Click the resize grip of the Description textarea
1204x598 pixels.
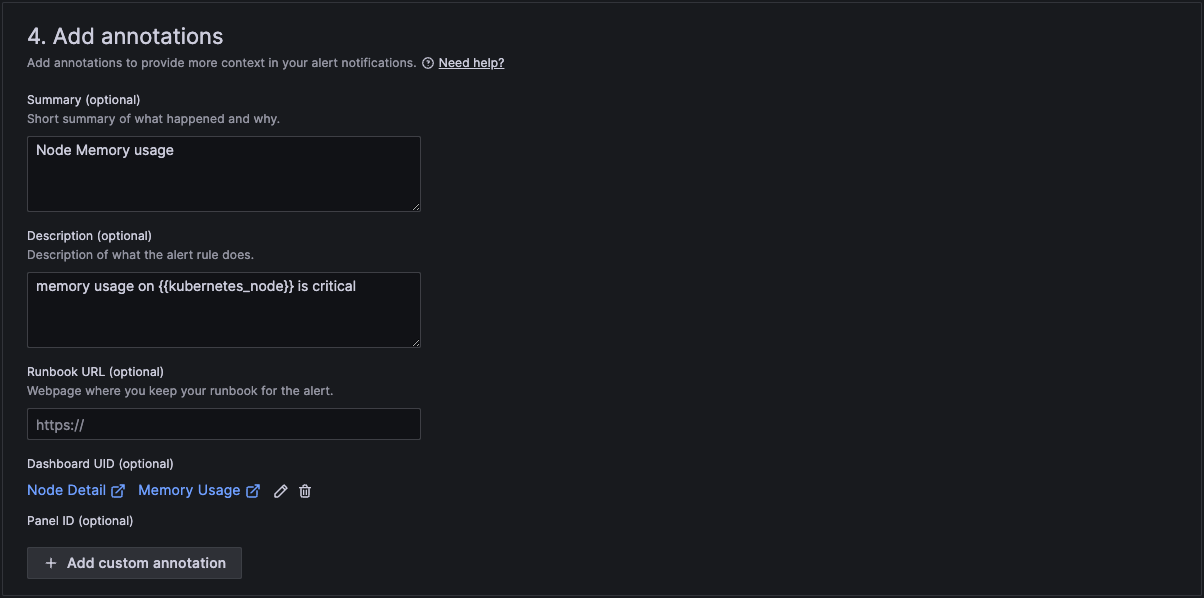415,342
